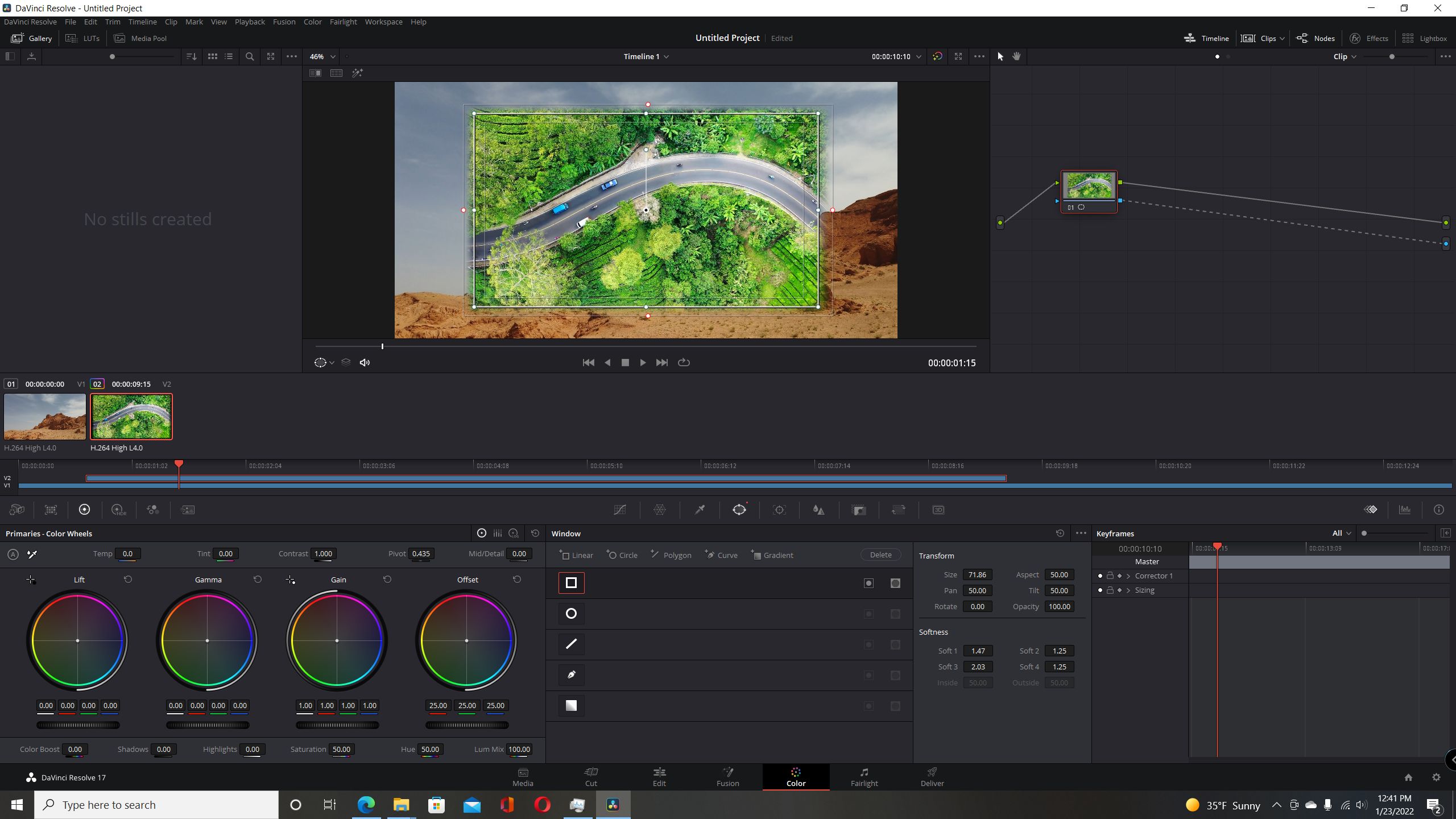The width and height of the screenshot is (1456, 819).
Task: Expand the Keyframes All dropdown
Action: pyautogui.click(x=1341, y=533)
